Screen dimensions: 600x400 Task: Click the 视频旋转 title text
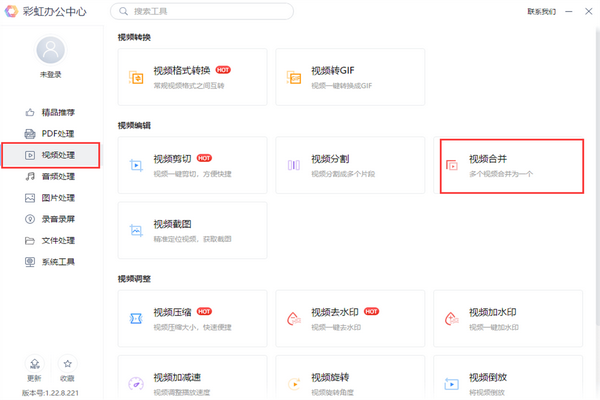(x=330, y=377)
